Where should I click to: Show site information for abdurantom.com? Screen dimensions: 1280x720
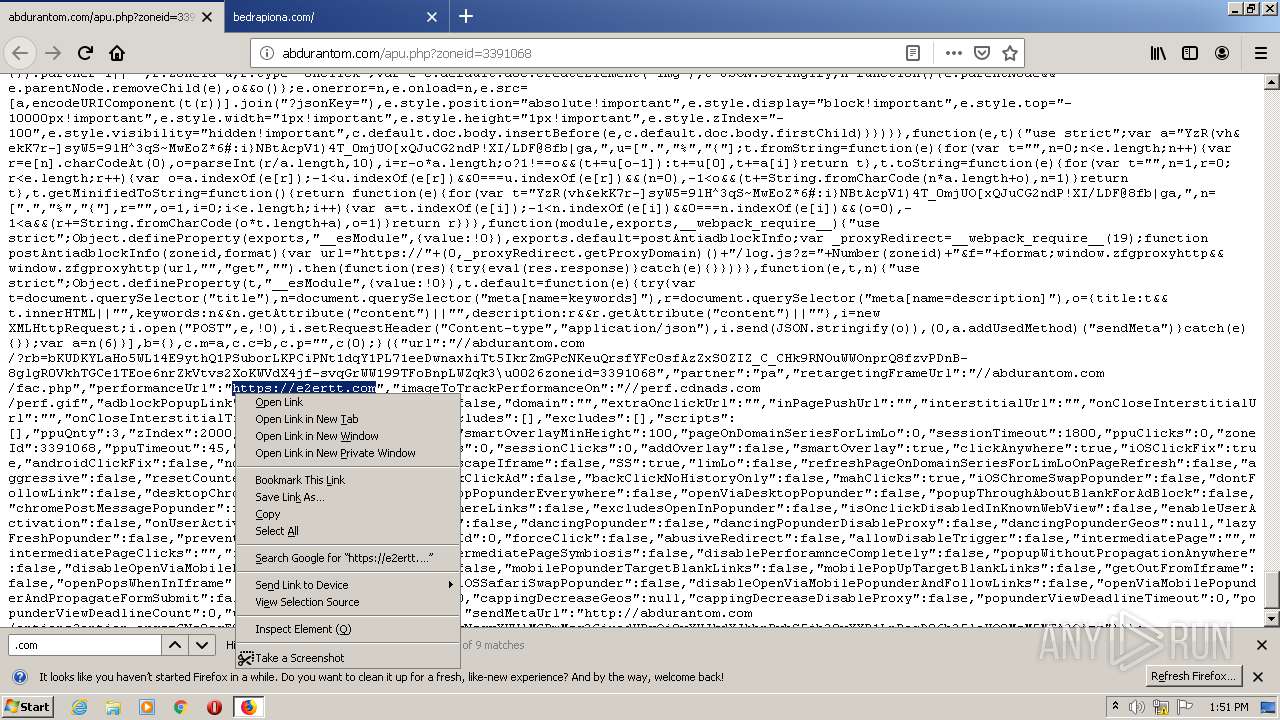tap(266, 53)
